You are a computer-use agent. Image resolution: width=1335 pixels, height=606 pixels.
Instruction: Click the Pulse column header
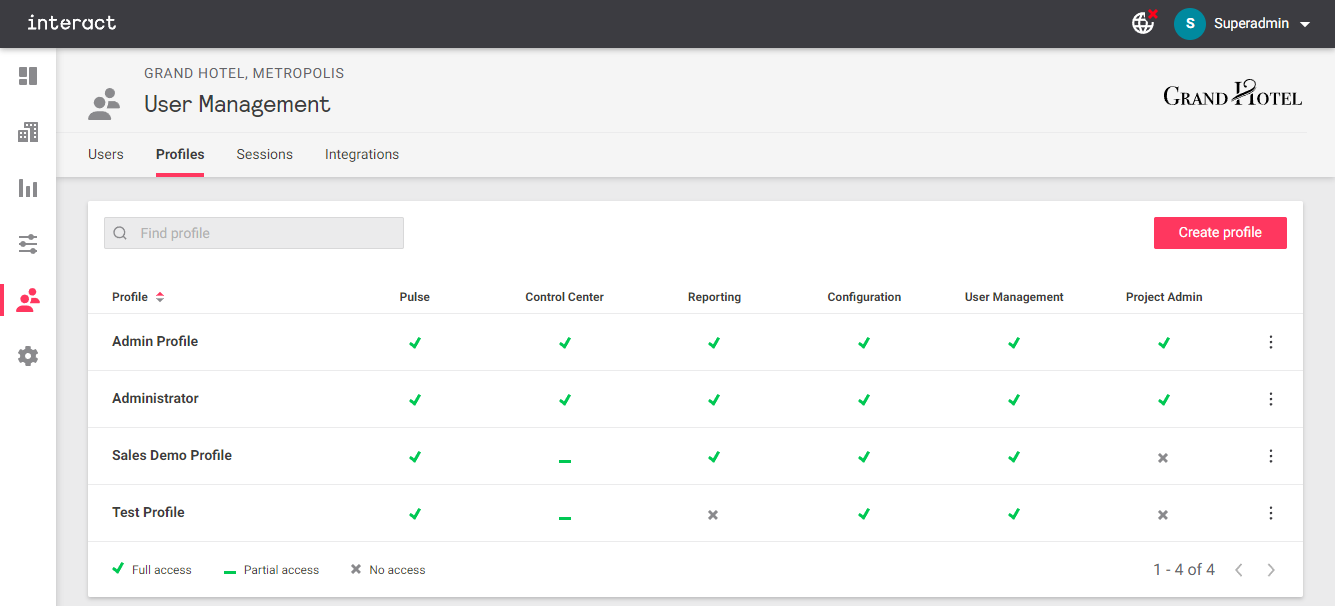coord(415,297)
